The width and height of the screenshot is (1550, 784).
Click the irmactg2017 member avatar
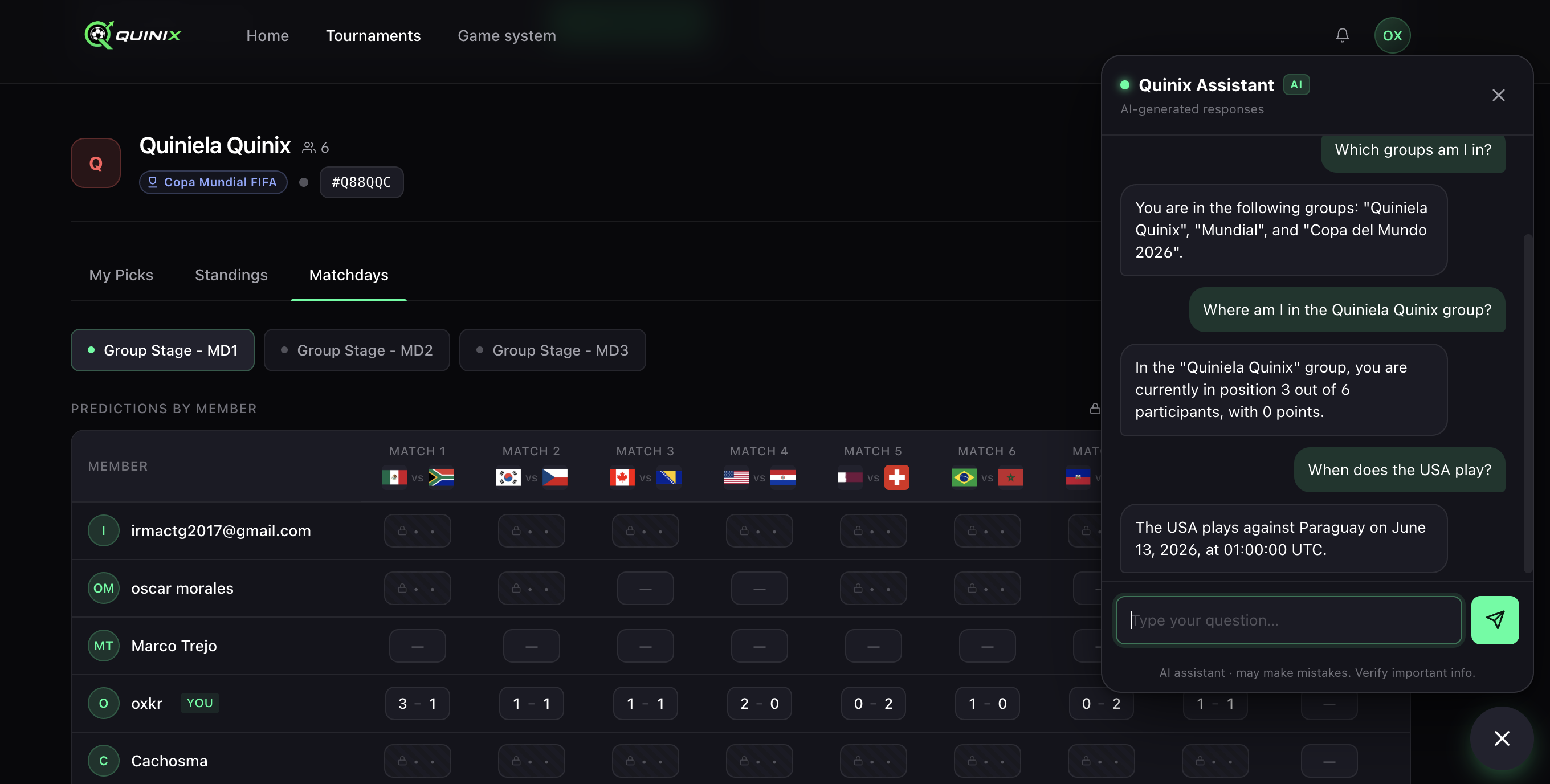coord(104,530)
